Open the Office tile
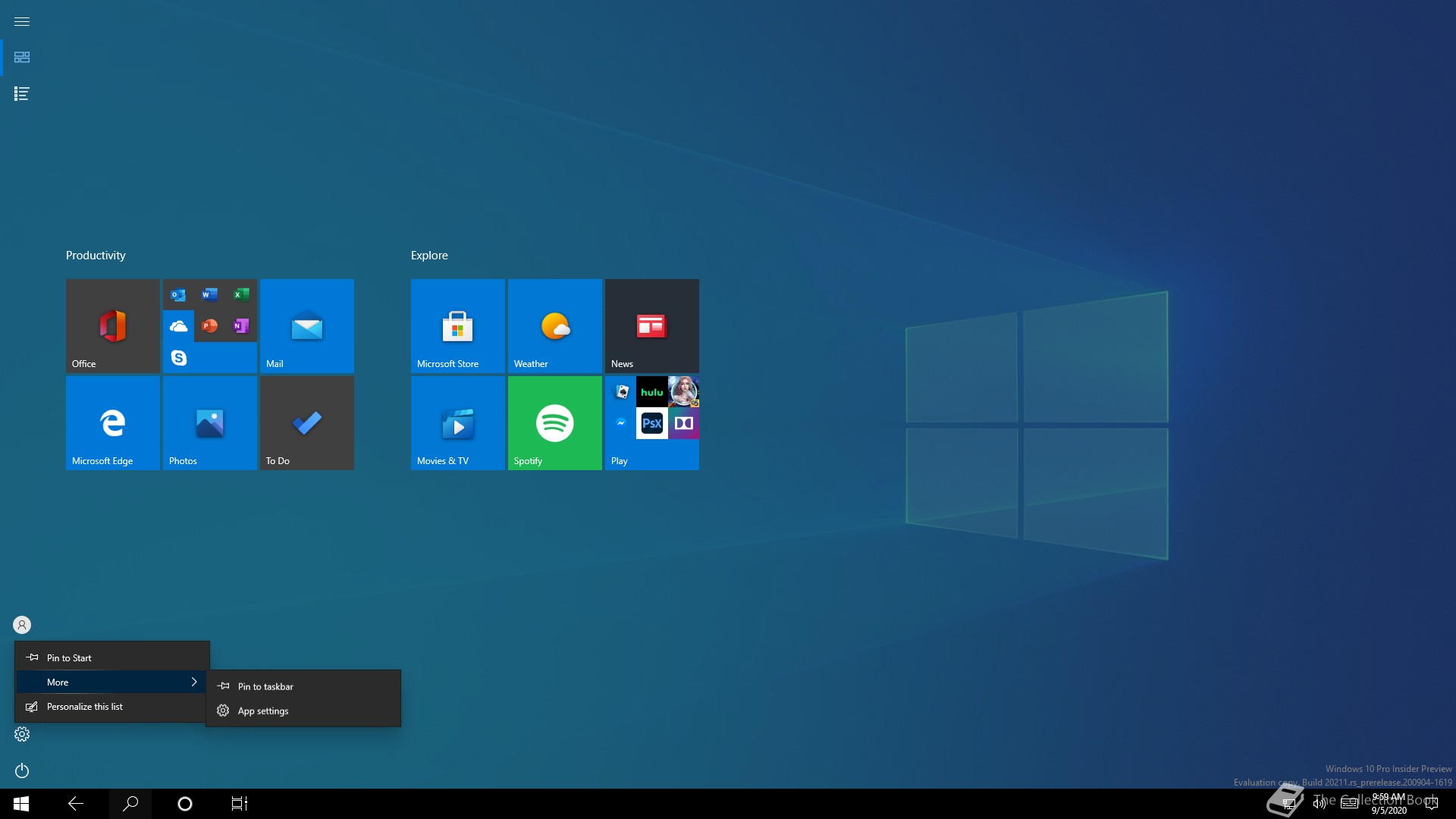Image resolution: width=1456 pixels, height=819 pixels. 112,326
